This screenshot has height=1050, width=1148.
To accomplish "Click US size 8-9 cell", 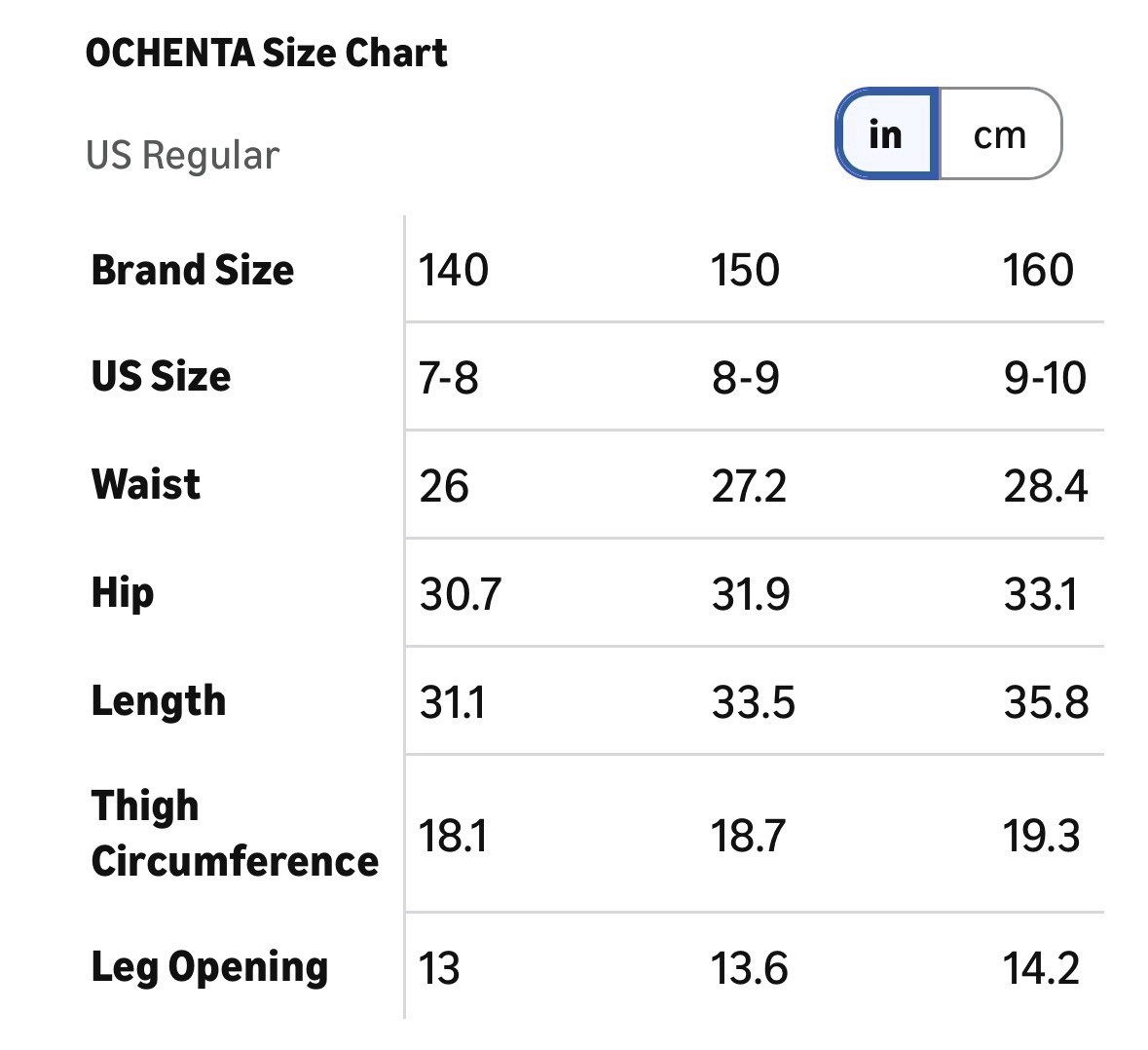I will coord(745,378).
